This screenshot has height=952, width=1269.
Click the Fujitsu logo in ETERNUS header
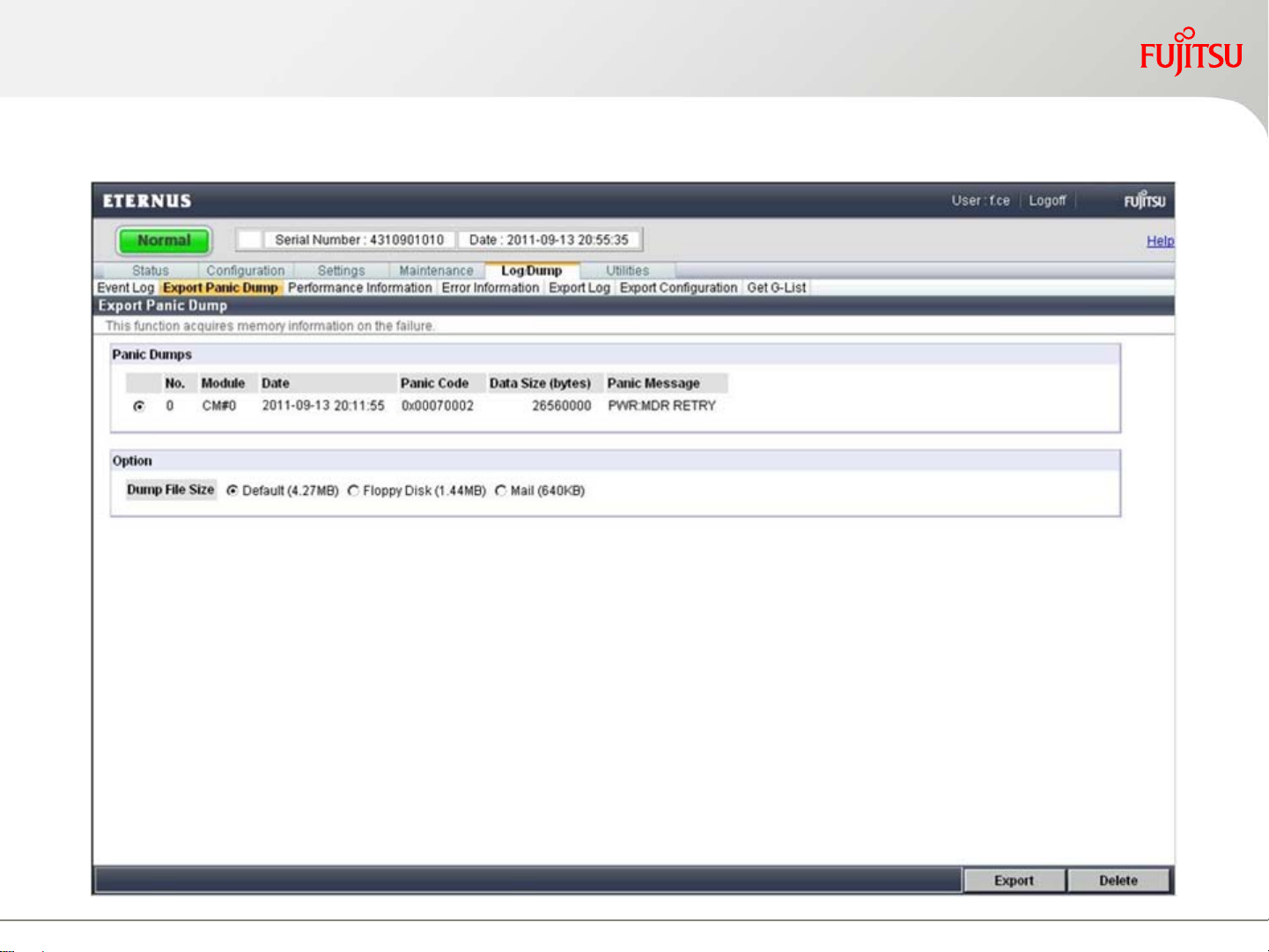coord(1144,201)
